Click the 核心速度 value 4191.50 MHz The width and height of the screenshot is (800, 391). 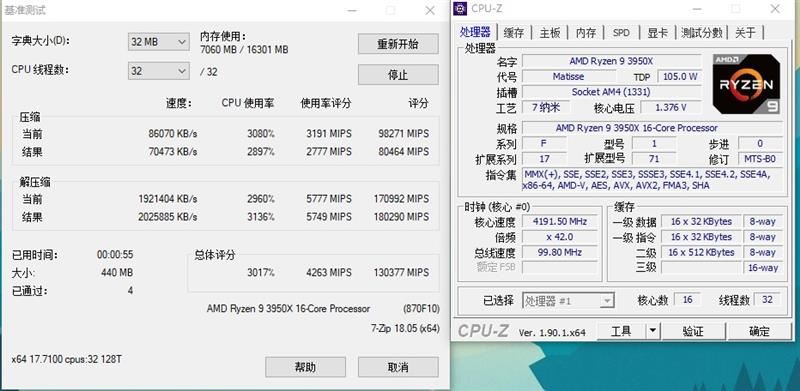point(560,222)
